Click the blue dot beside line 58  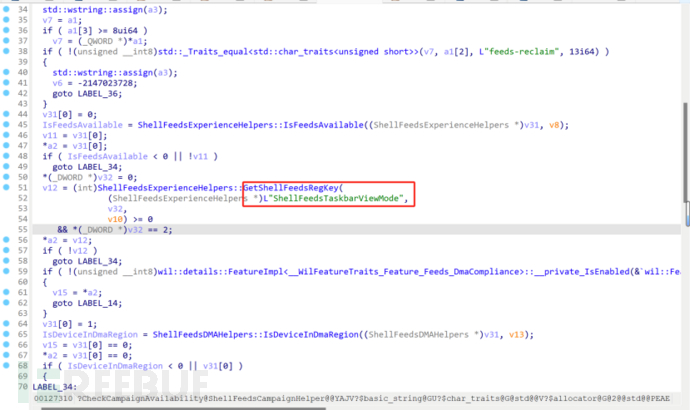click(6, 260)
